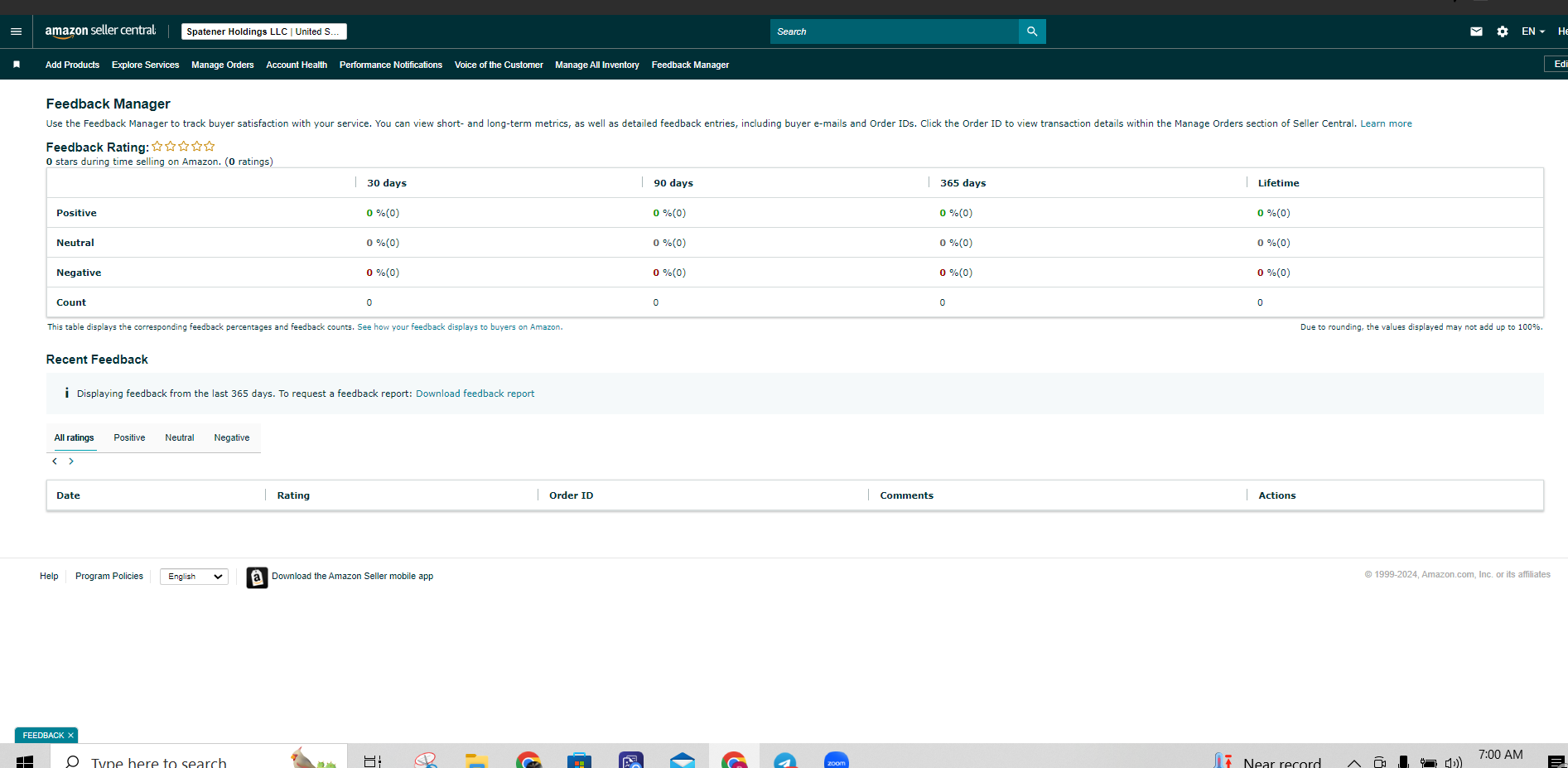Select Feedback Manager in navigation bar

click(x=690, y=65)
